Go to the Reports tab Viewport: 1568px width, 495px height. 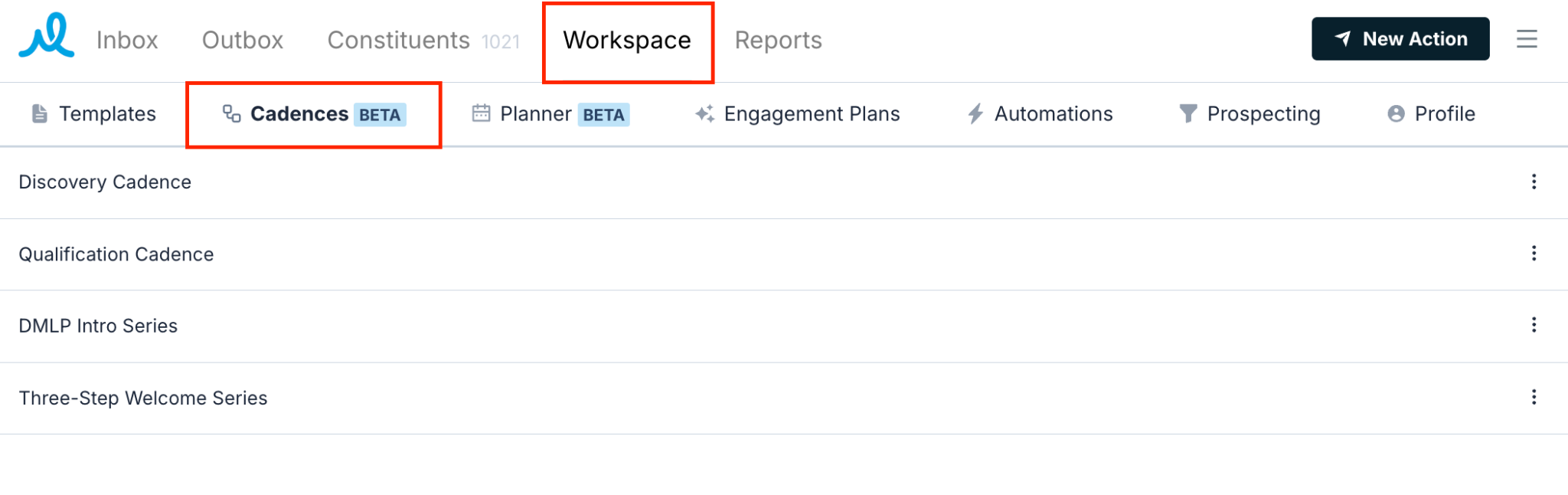pyautogui.click(x=778, y=40)
